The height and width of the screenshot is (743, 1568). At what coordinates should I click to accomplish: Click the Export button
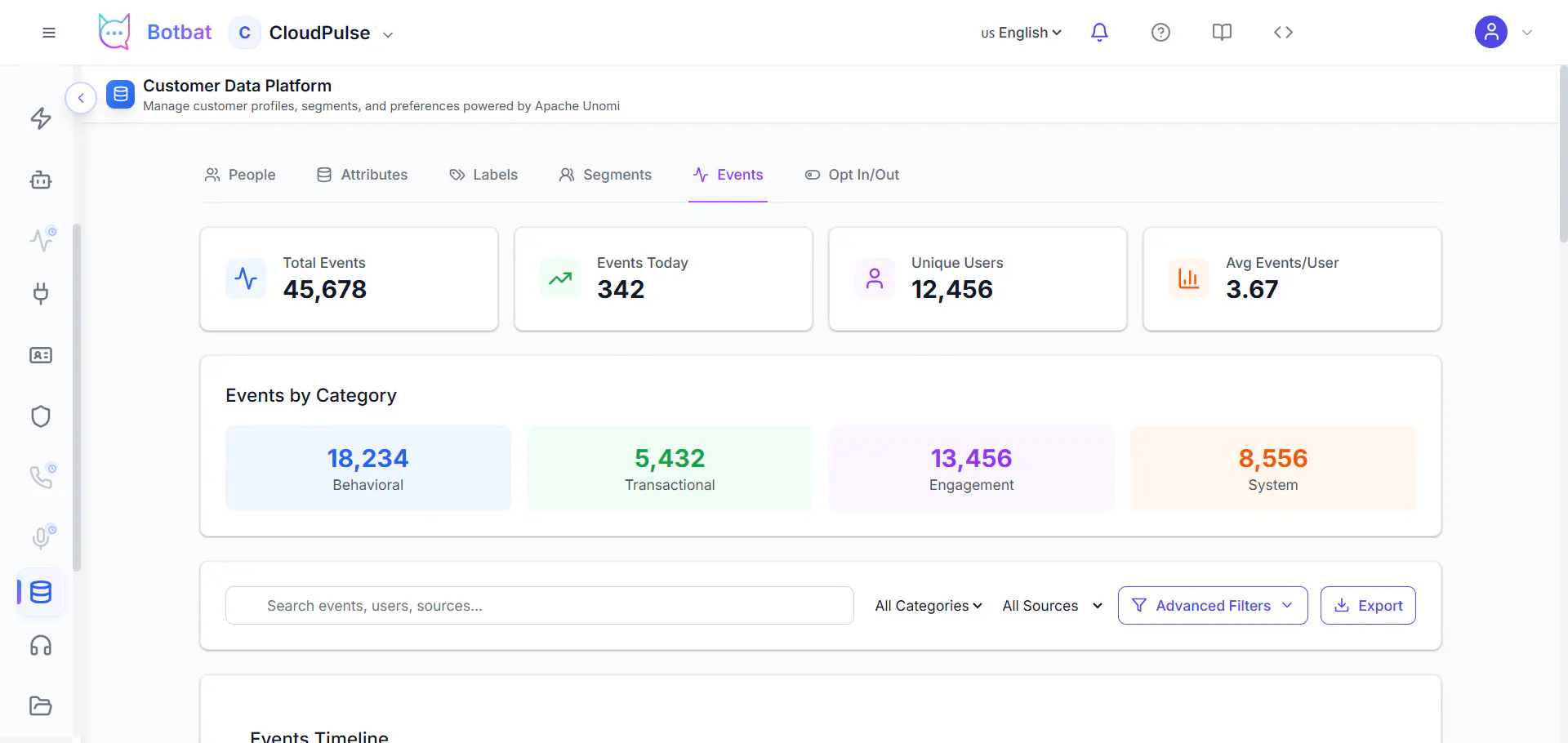1368,606
